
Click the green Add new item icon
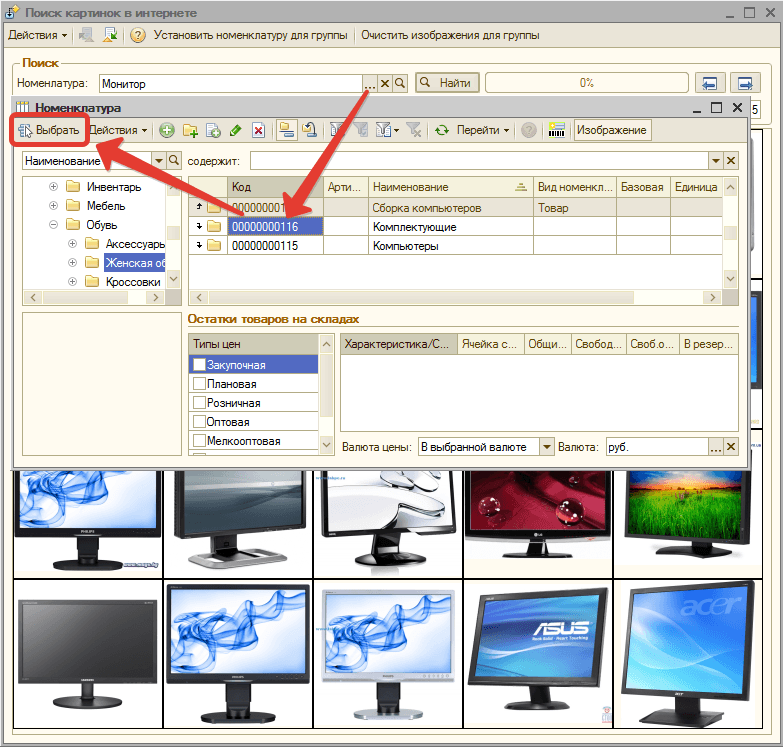(167, 130)
